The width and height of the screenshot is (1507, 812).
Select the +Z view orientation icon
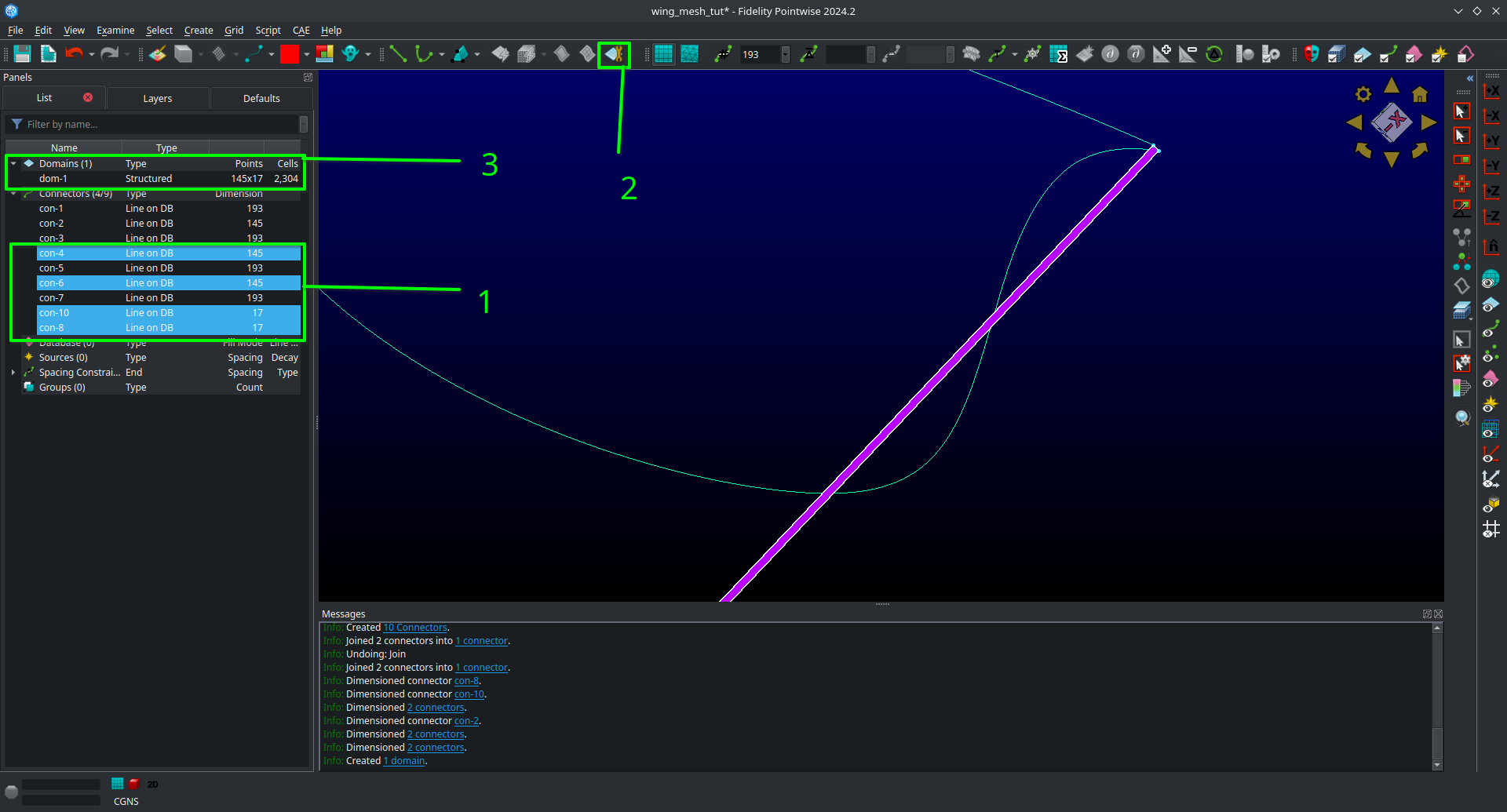tap(1491, 191)
